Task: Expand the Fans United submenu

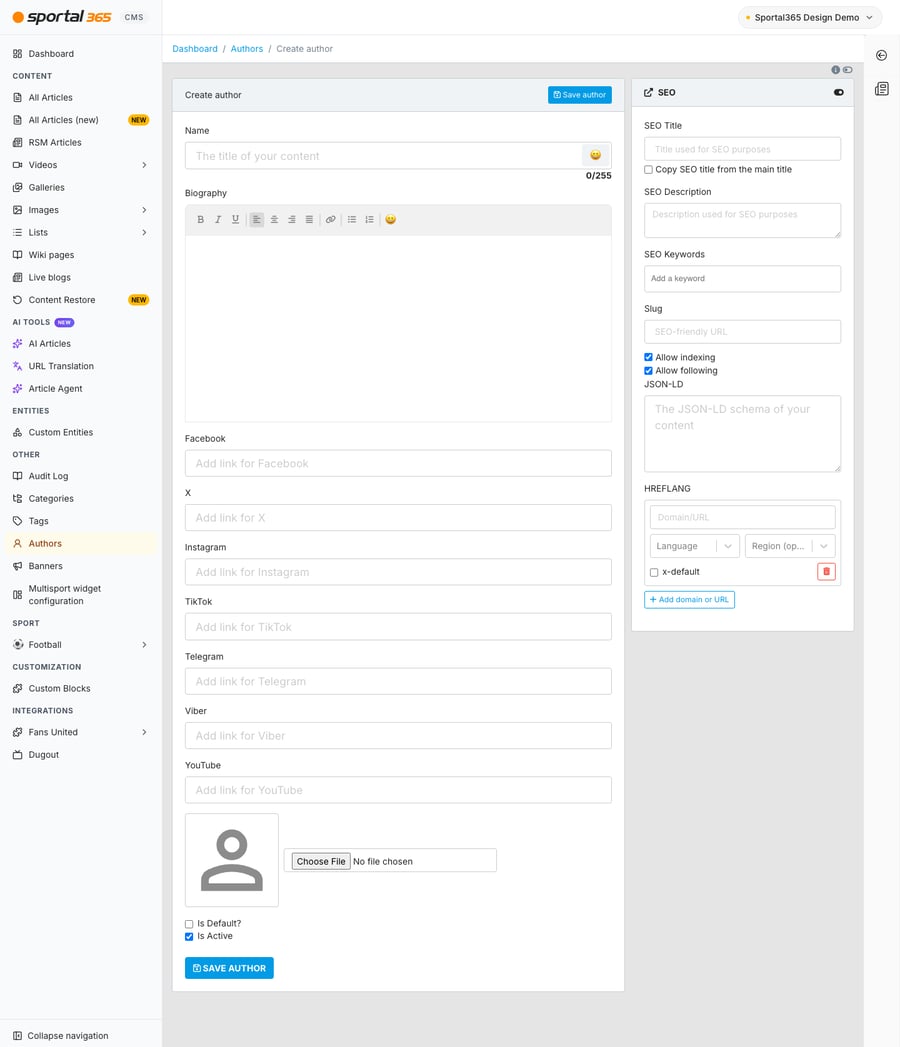Action: [x=144, y=732]
